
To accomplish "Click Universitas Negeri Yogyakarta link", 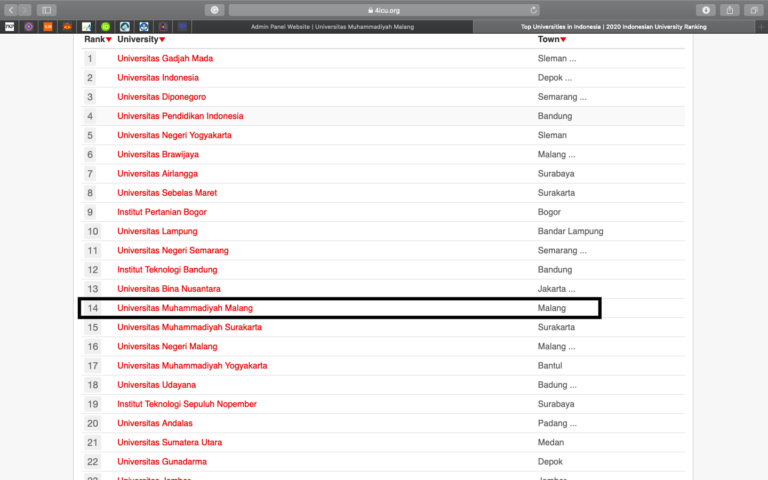I will tap(174, 135).
